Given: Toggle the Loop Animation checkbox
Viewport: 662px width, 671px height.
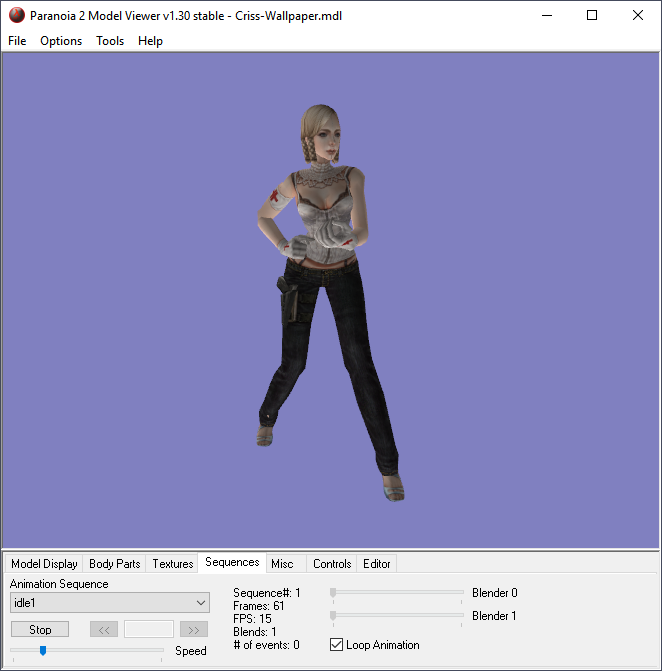Looking at the screenshot, I should tap(336, 644).
